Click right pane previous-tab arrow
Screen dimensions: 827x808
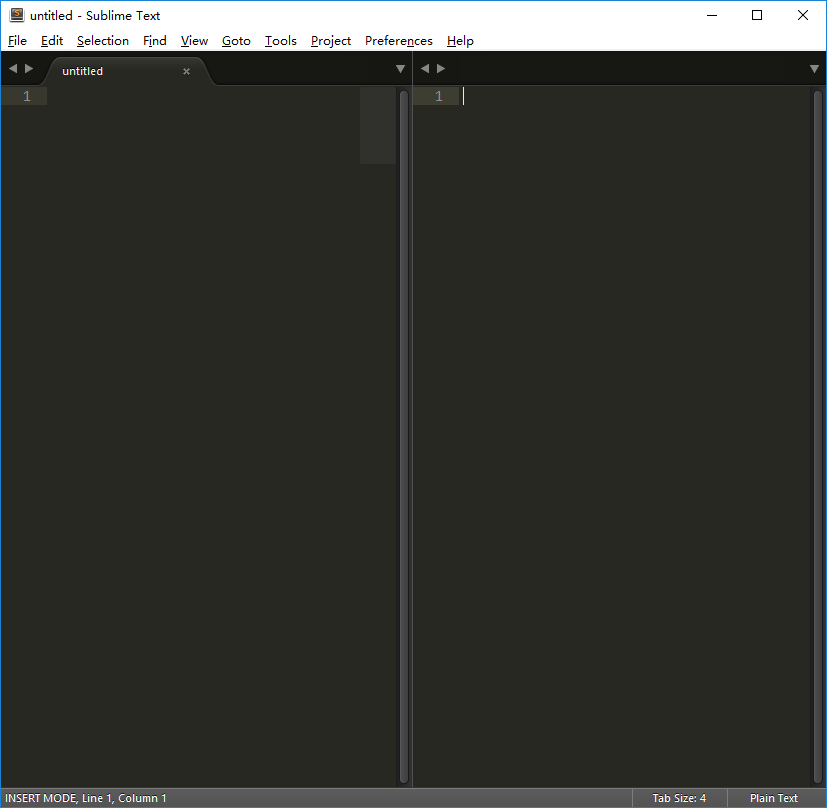(x=425, y=69)
